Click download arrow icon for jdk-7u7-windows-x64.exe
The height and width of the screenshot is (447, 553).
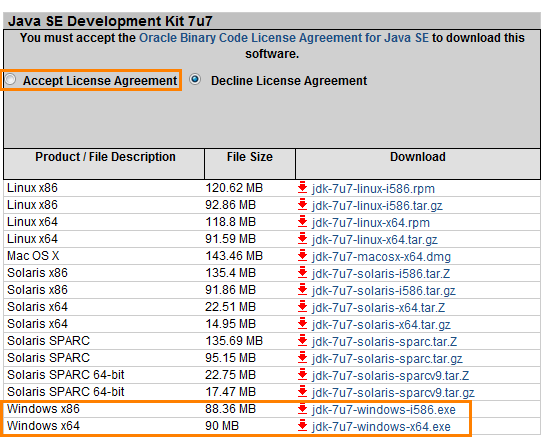(302, 426)
